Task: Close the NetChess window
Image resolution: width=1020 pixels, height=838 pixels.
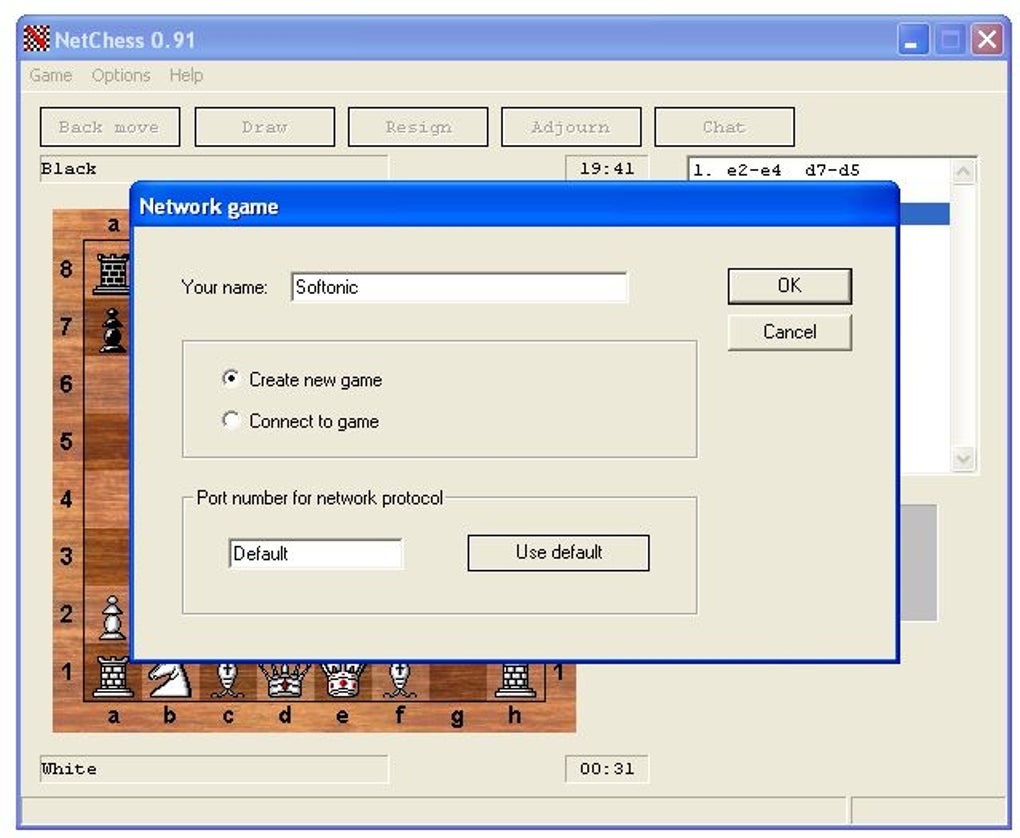Action: pyautogui.click(x=986, y=40)
